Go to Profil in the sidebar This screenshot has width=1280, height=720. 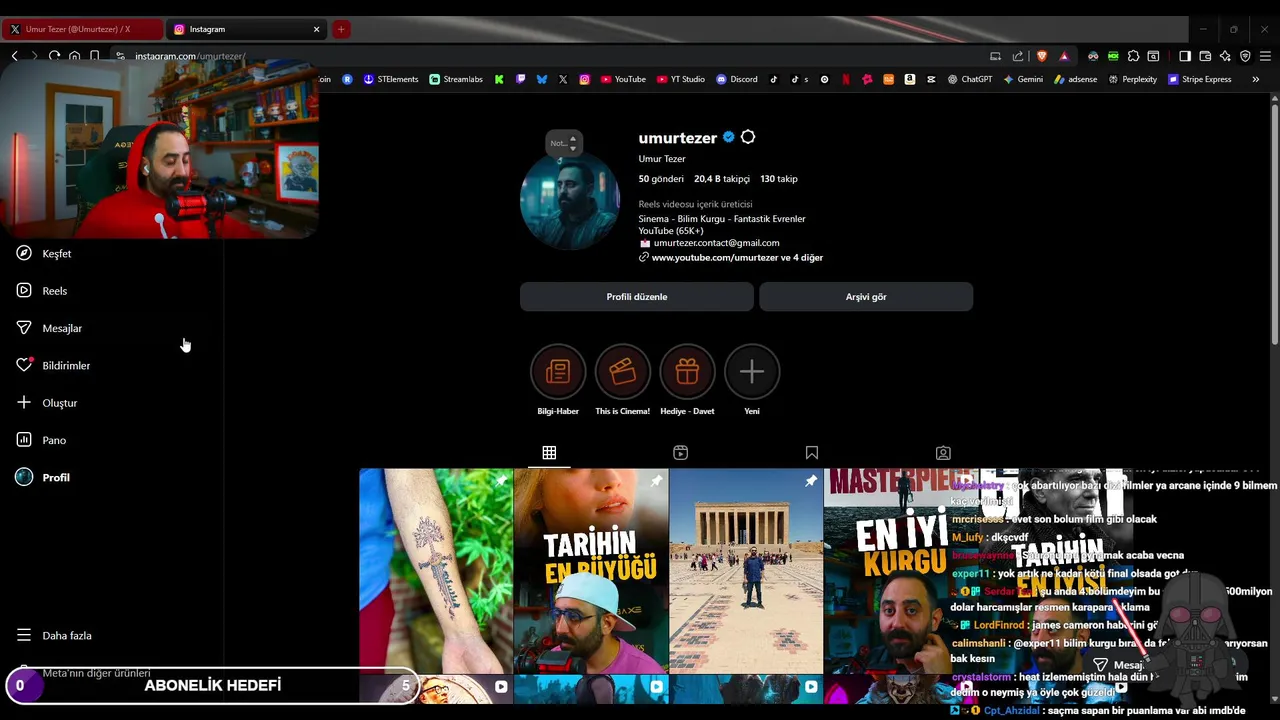click(43, 478)
